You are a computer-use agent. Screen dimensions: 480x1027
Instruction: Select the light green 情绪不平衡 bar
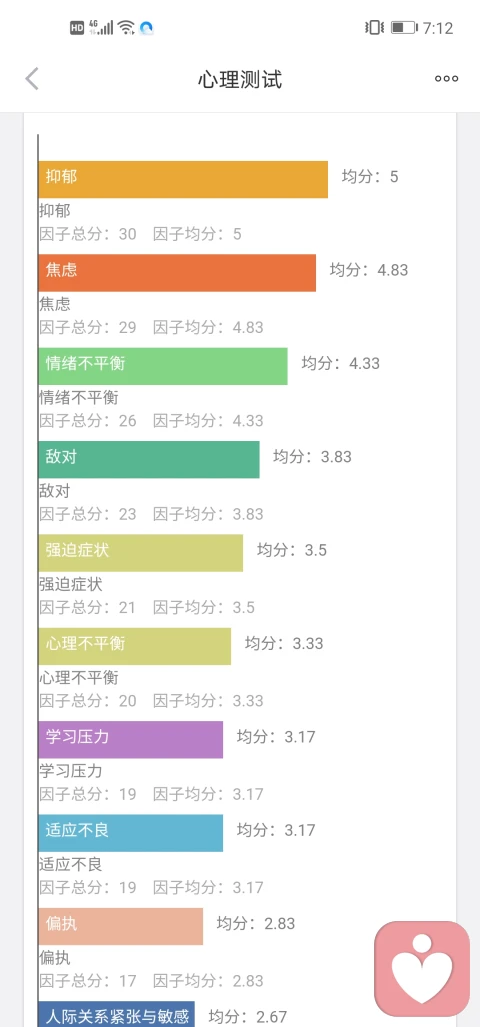tap(162, 366)
